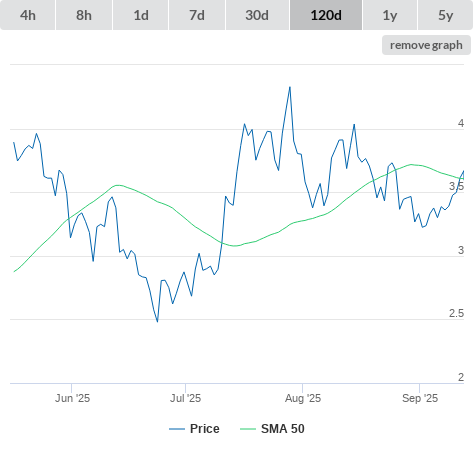Choose the 1d range tab
474x455 pixels.
pos(141,15)
